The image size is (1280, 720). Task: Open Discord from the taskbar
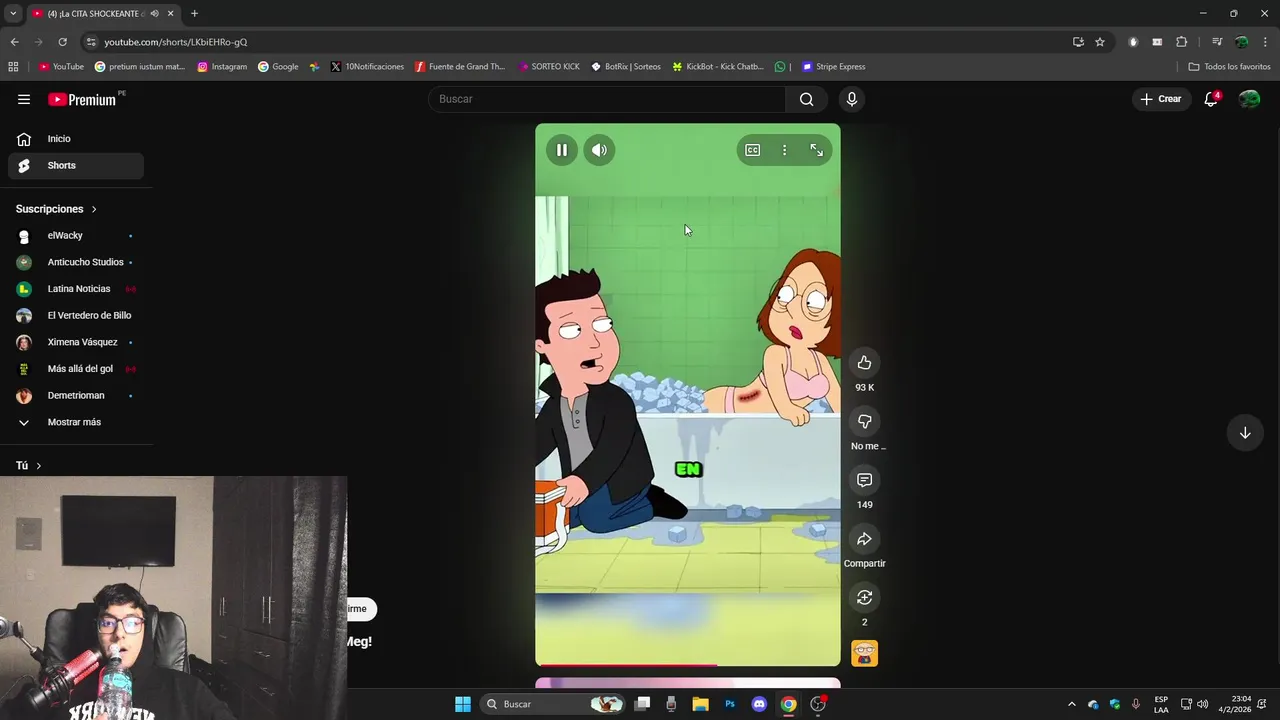pos(759,704)
